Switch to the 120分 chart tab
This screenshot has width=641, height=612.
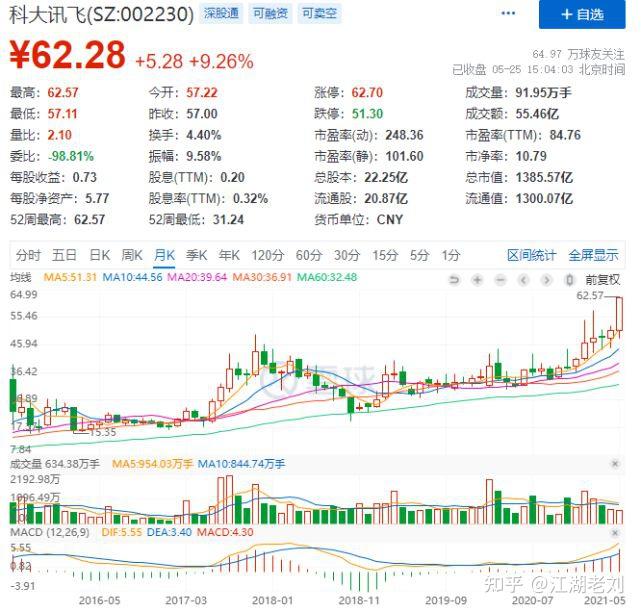pos(267,256)
